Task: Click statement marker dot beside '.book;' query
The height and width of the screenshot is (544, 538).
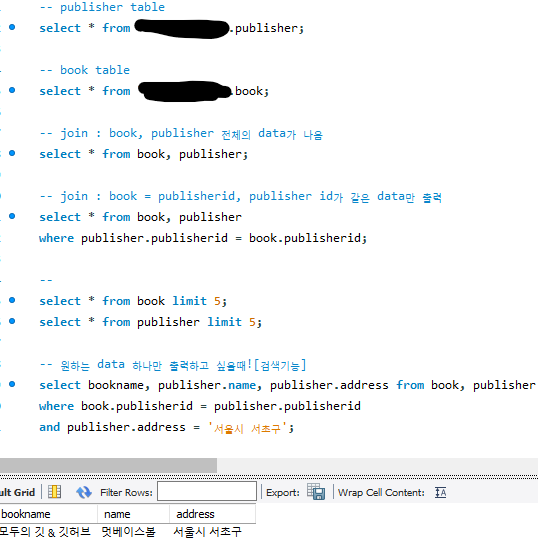Action: click(x=12, y=90)
